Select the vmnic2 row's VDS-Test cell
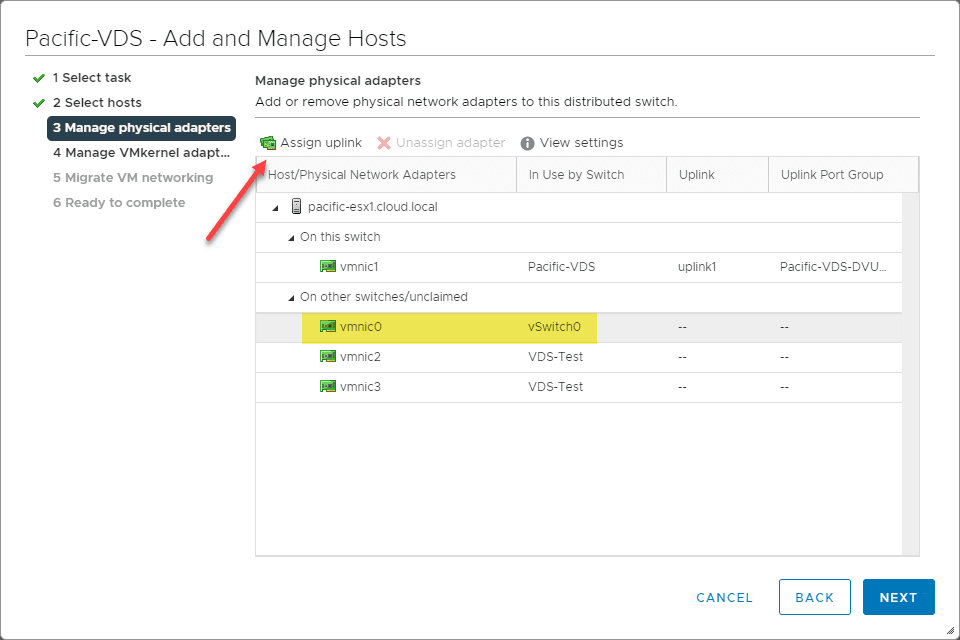The height and width of the screenshot is (640, 960). coord(556,357)
